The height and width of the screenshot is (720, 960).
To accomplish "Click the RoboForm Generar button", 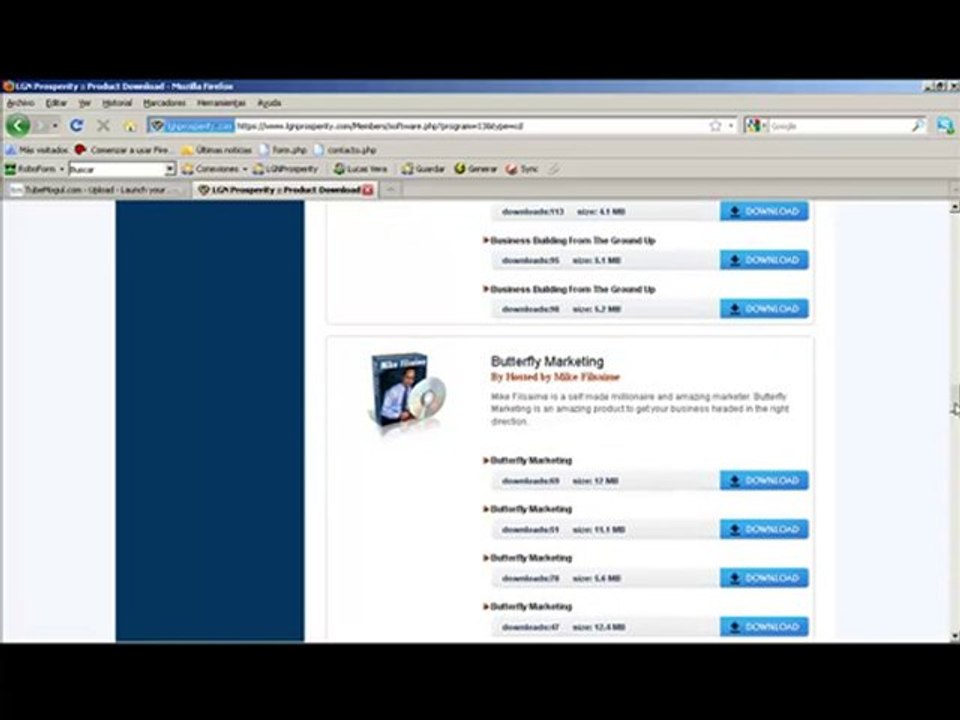I will coord(476,168).
